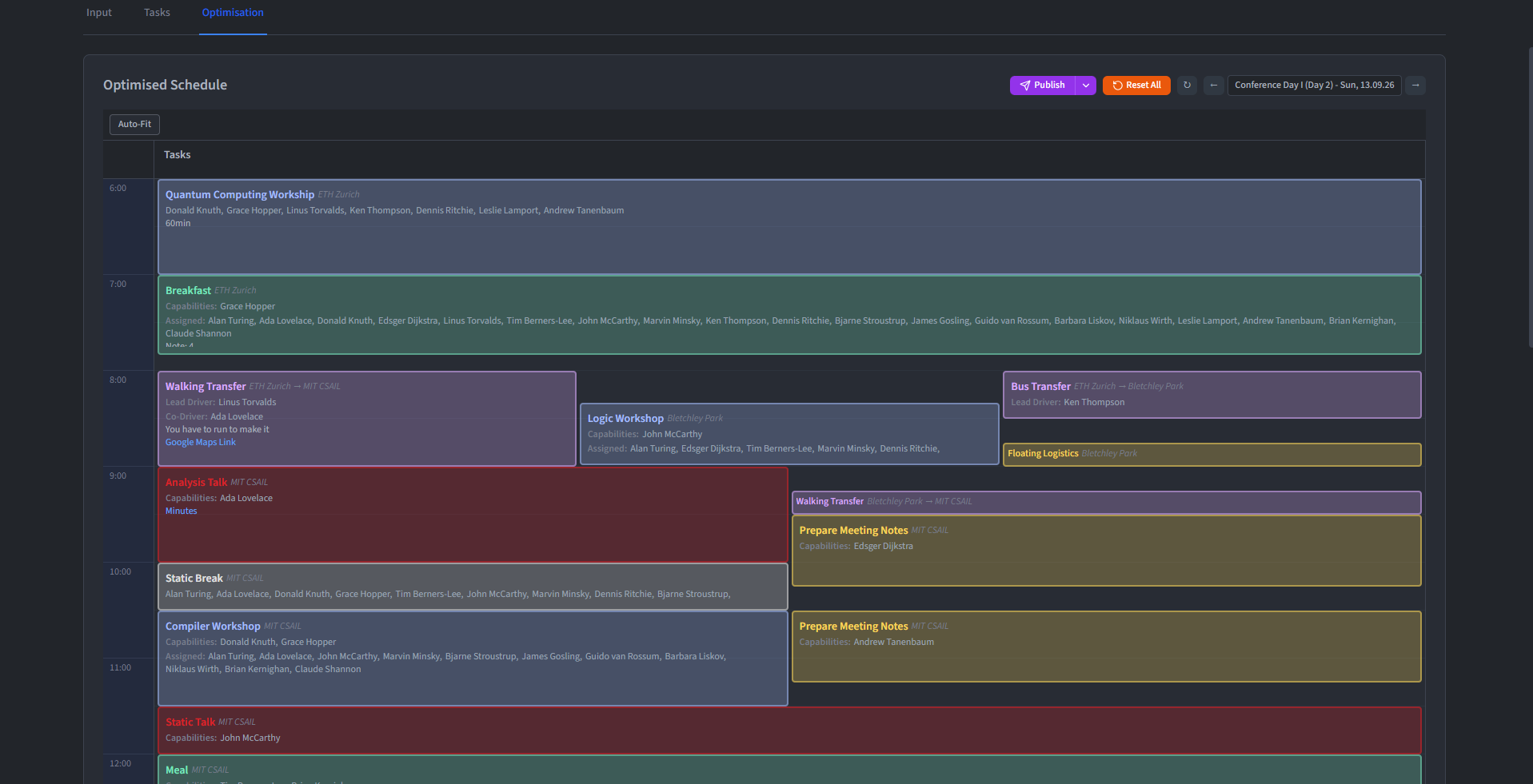Screen dimensions: 1533x784
Task: Click the 9:00 time label
Action: point(118,476)
